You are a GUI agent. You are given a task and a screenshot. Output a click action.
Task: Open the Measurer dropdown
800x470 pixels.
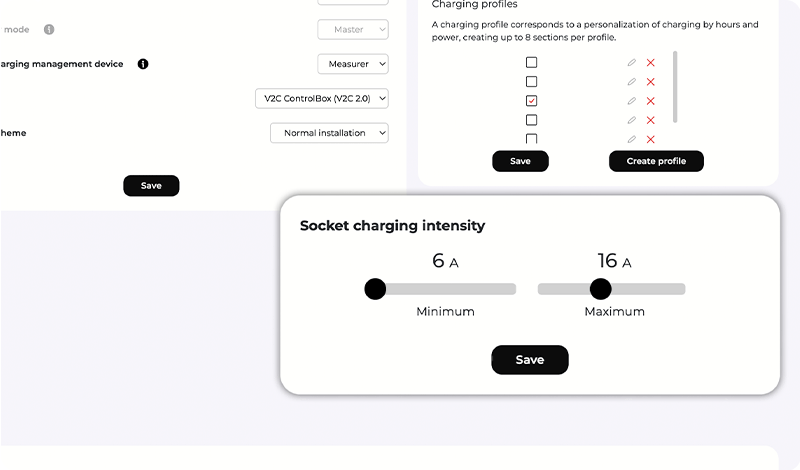(x=353, y=64)
